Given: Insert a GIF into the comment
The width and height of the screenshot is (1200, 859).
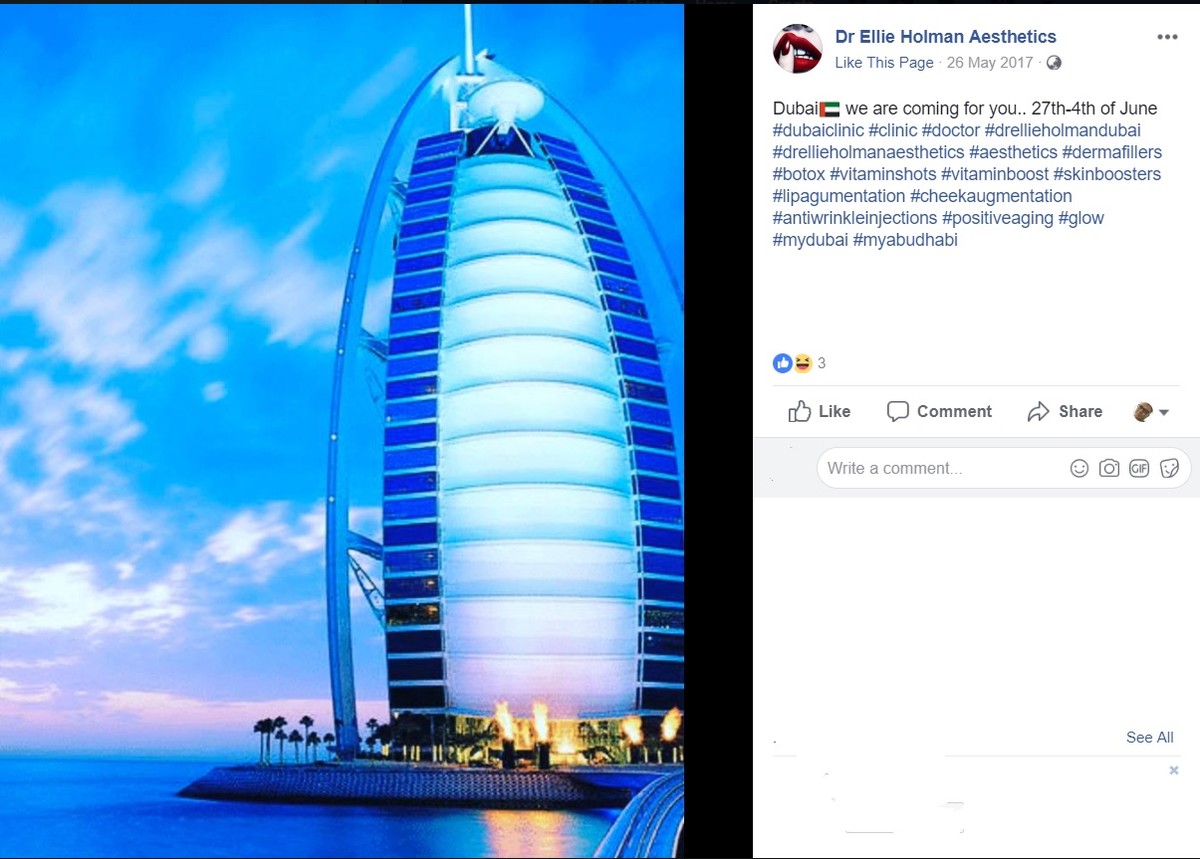Looking at the screenshot, I should tap(1139, 468).
